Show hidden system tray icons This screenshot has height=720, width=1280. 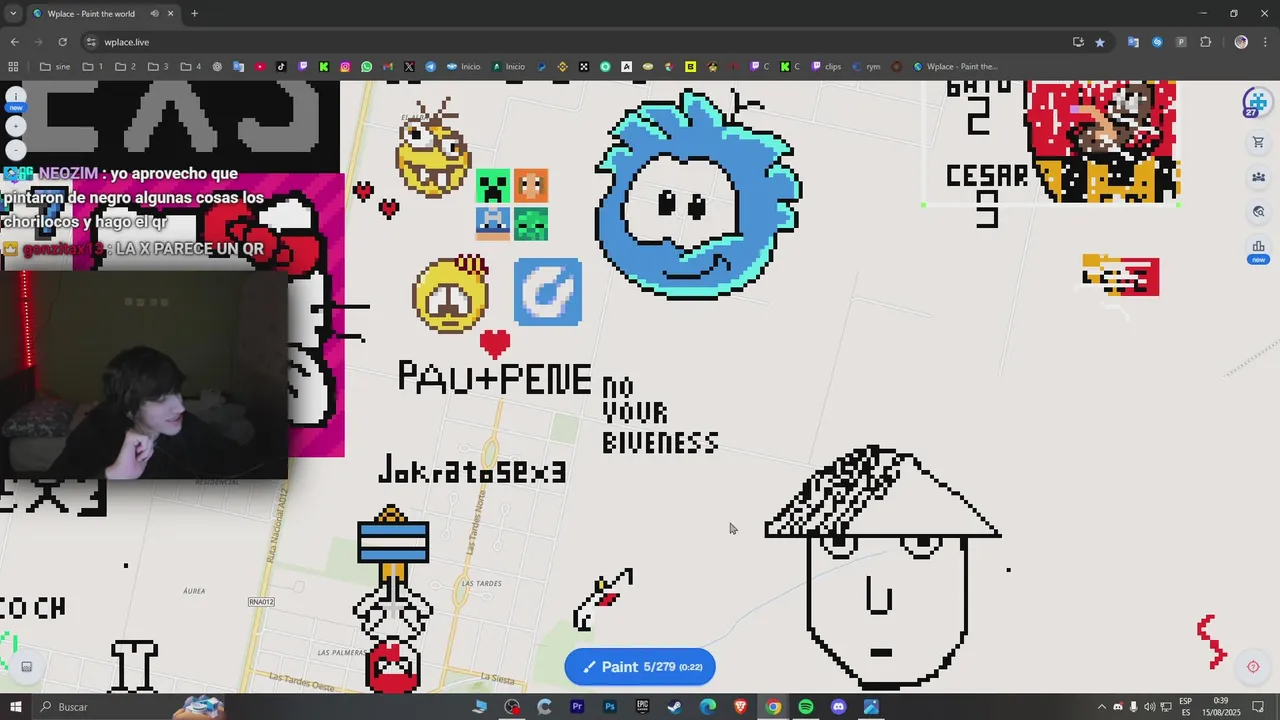click(1101, 707)
